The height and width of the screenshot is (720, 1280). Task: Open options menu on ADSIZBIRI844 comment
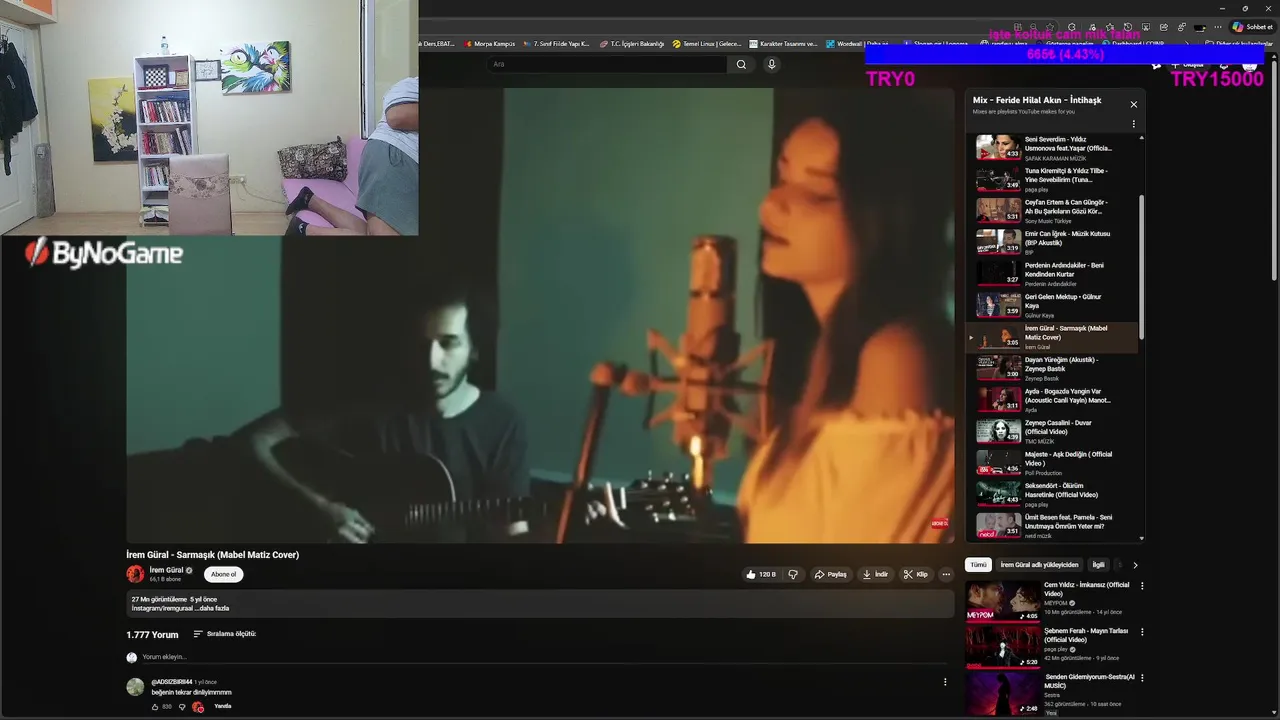(x=945, y=682)
